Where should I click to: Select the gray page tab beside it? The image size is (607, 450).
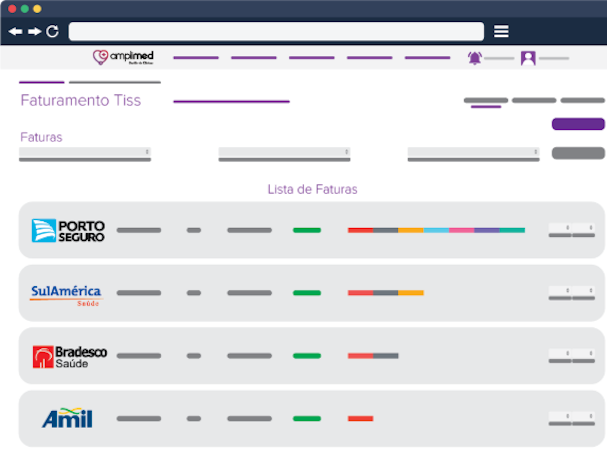point(115,82)
